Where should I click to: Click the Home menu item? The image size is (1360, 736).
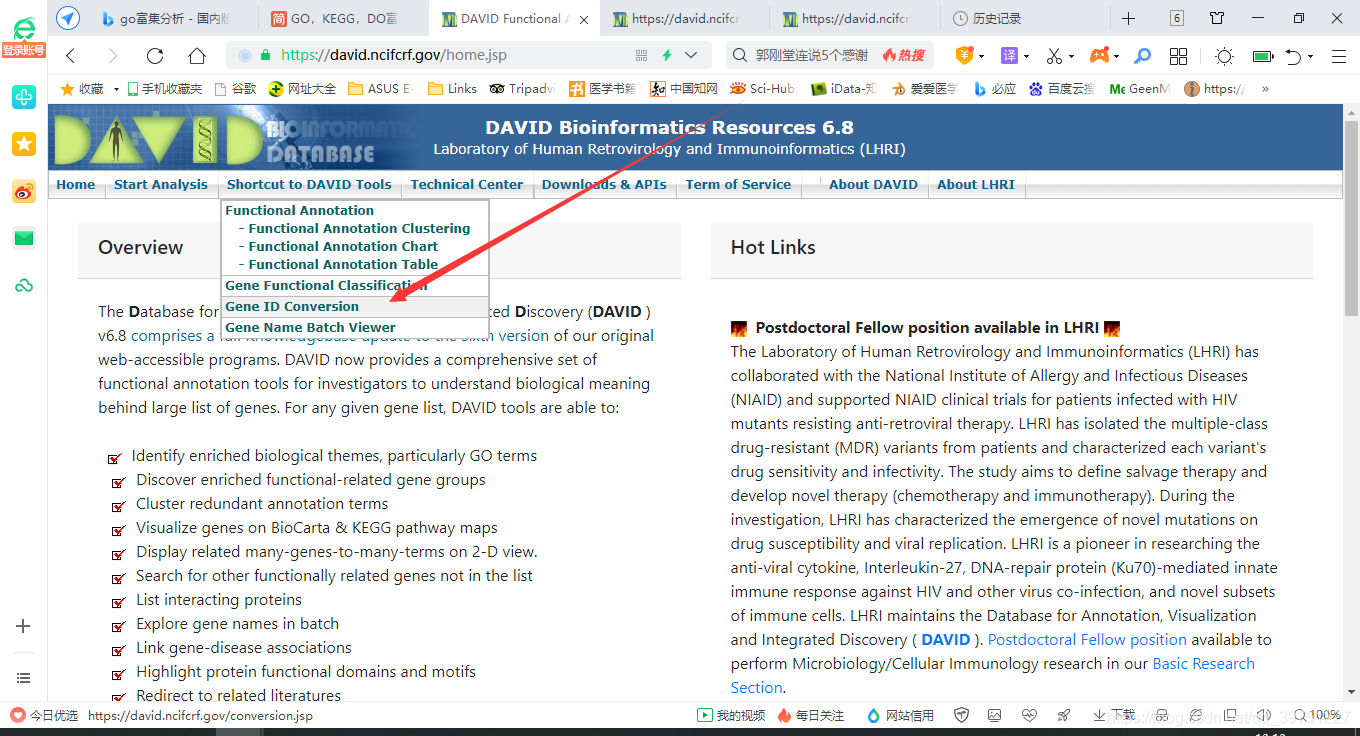coord(76,184)
